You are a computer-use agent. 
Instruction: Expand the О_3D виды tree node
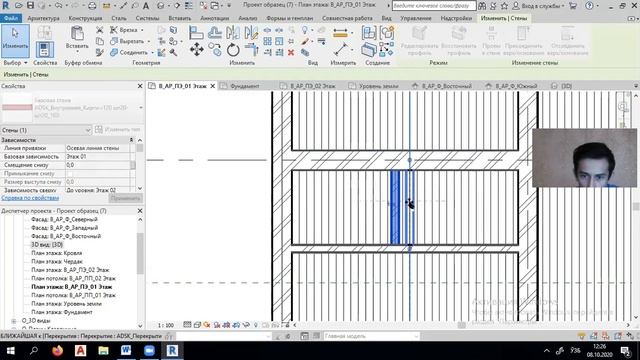[x=13, y=321]
